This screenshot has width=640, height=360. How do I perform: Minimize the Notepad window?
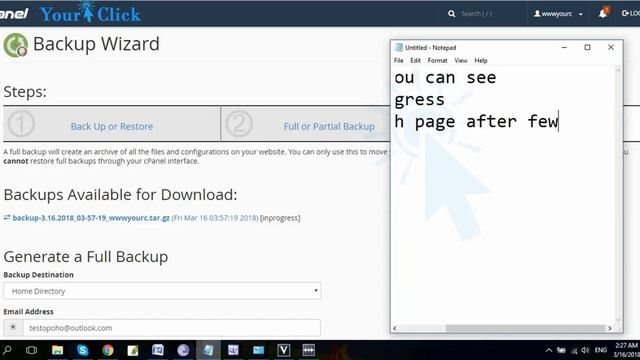[x=564, y=47]
